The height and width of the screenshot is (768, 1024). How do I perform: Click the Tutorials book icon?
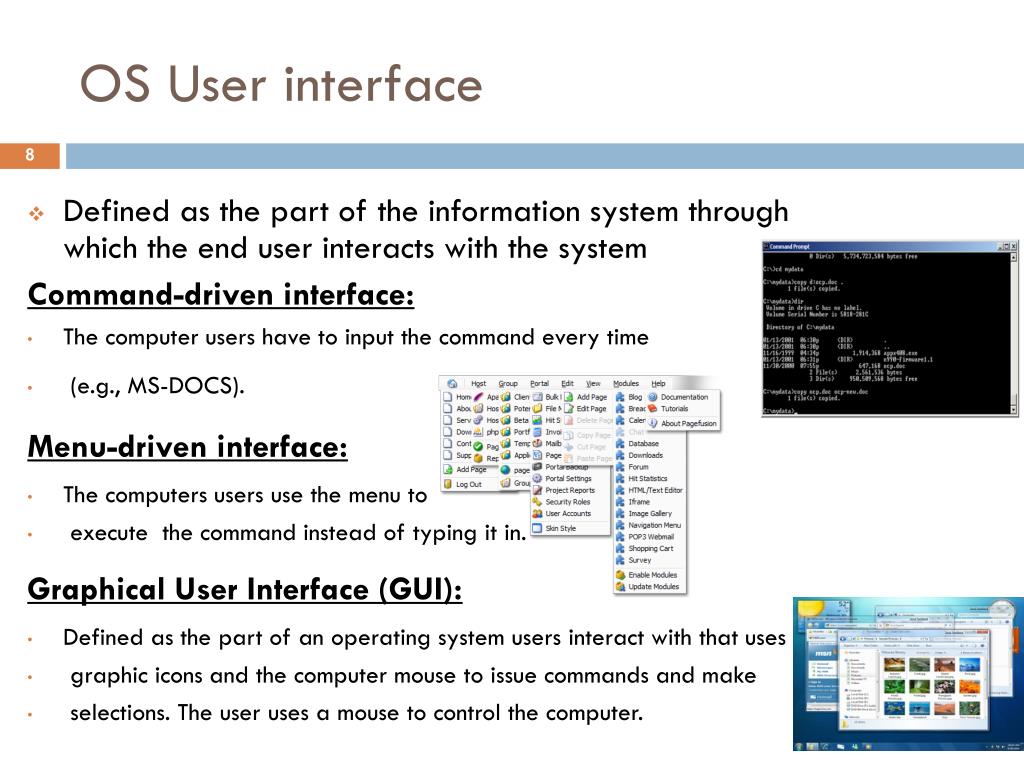tap(652, 408)
